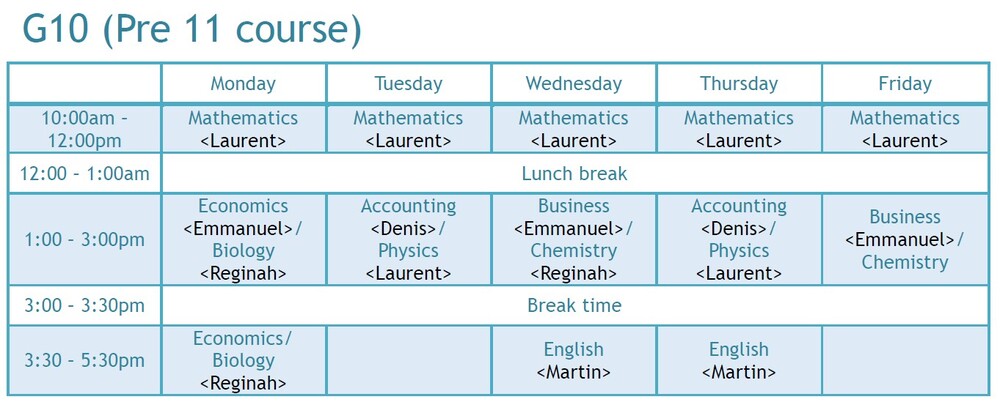Image resolution: width=1000 pixels, height=402 pixels.
Task: Click the 1:00 - 3:00pm time cell
Action: coord(85,240)
